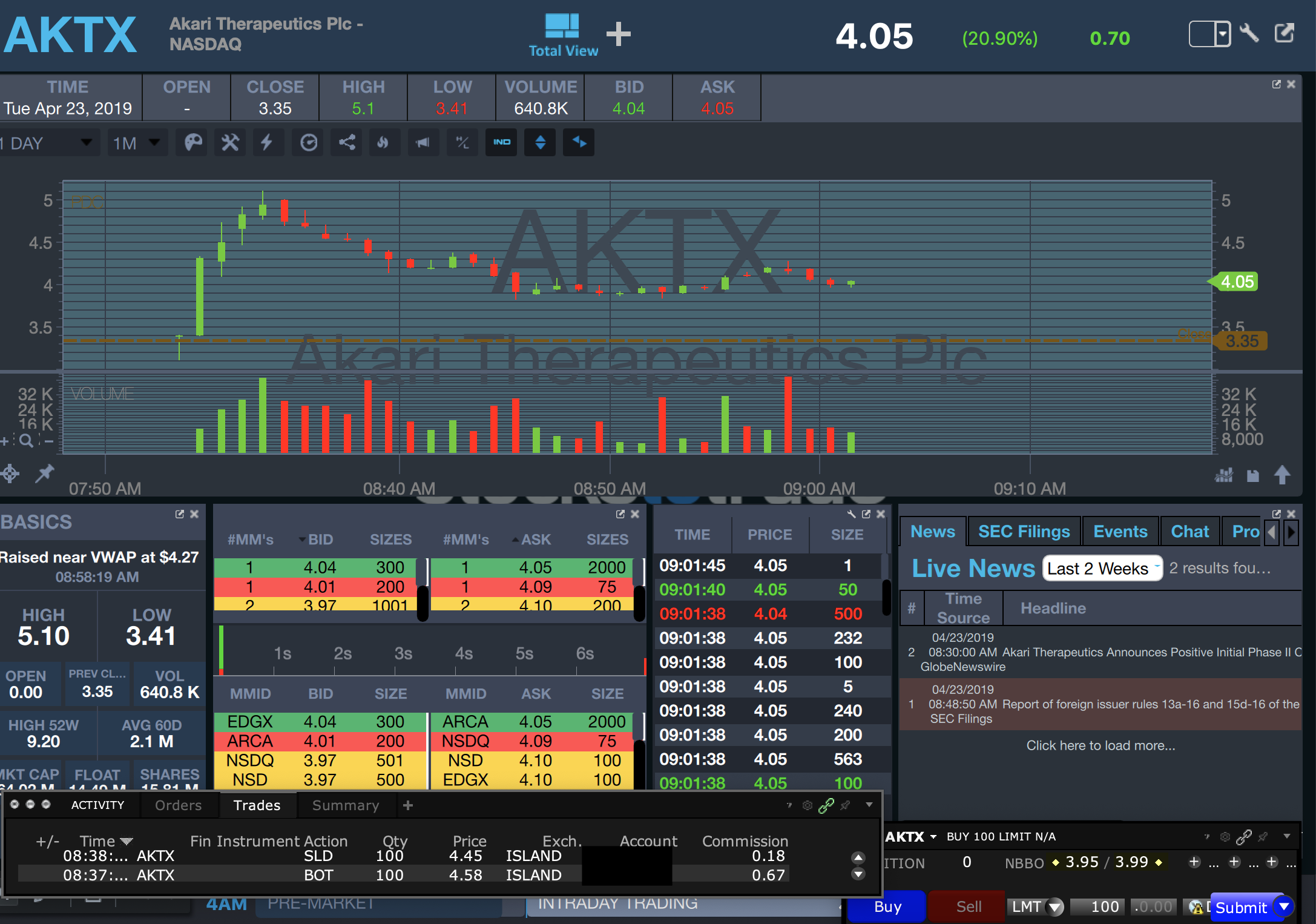This screenshot has height=924, width=1316.
Task: Toggle the vertical up/down arrows chart button
Action: 541,143
